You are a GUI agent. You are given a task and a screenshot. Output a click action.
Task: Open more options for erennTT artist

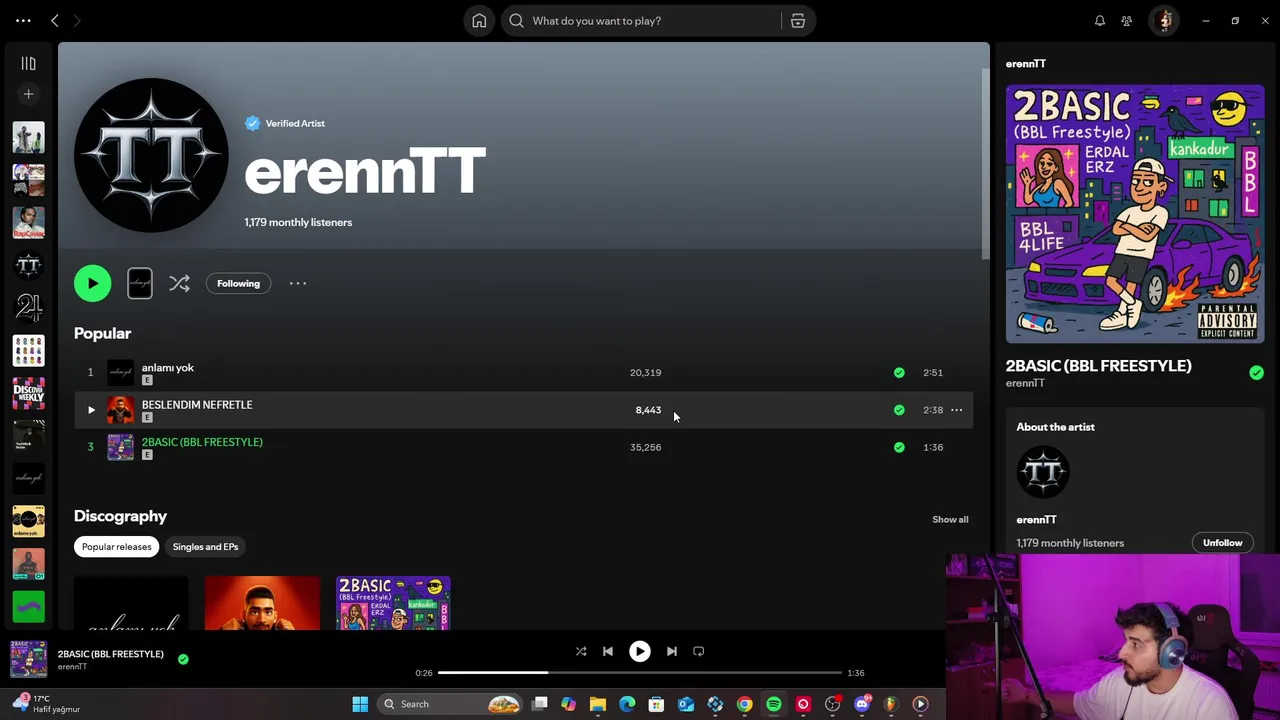point(298,283)
